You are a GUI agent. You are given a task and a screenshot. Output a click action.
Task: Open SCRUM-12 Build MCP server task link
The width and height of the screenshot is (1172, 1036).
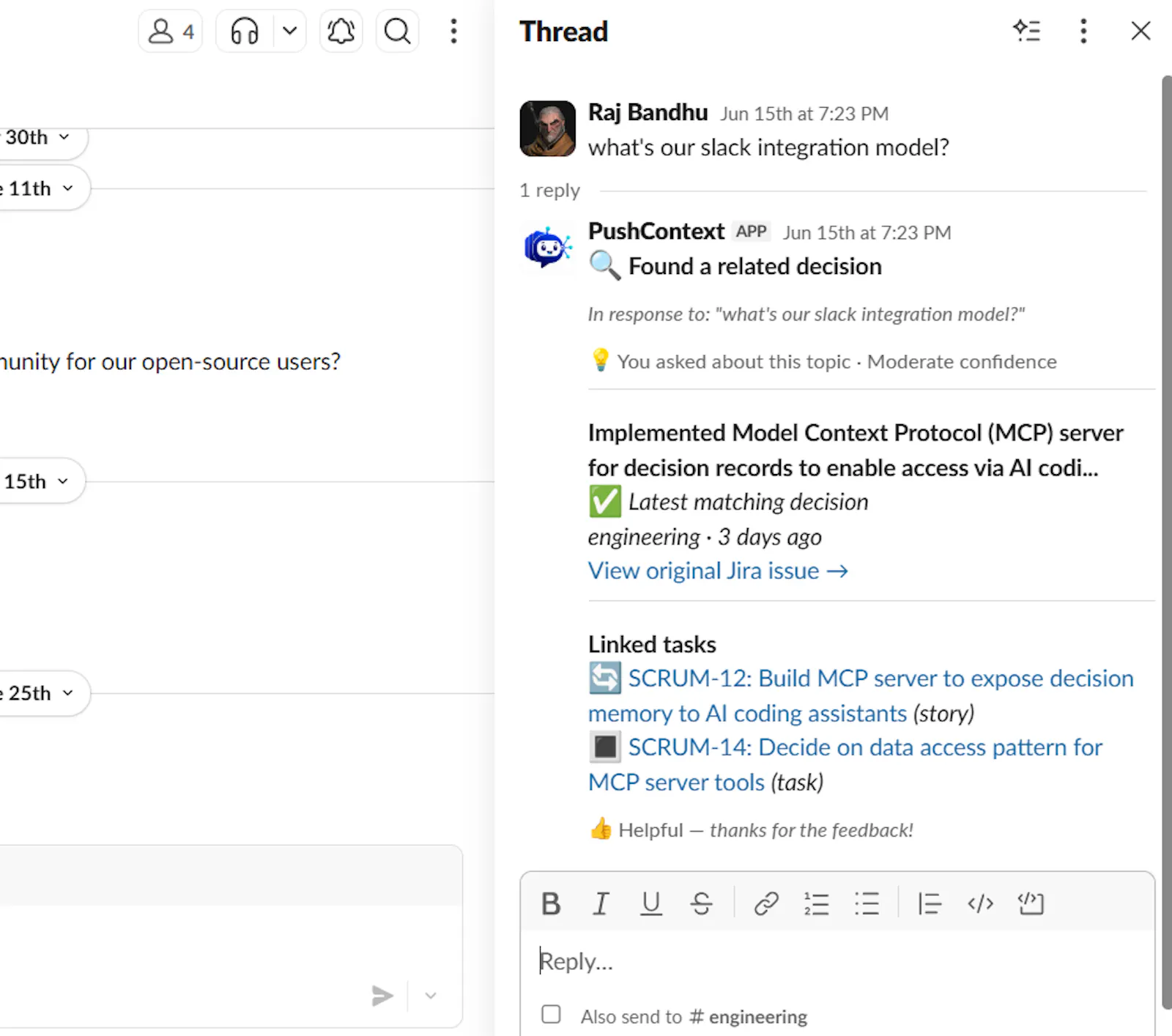point(861,695)
